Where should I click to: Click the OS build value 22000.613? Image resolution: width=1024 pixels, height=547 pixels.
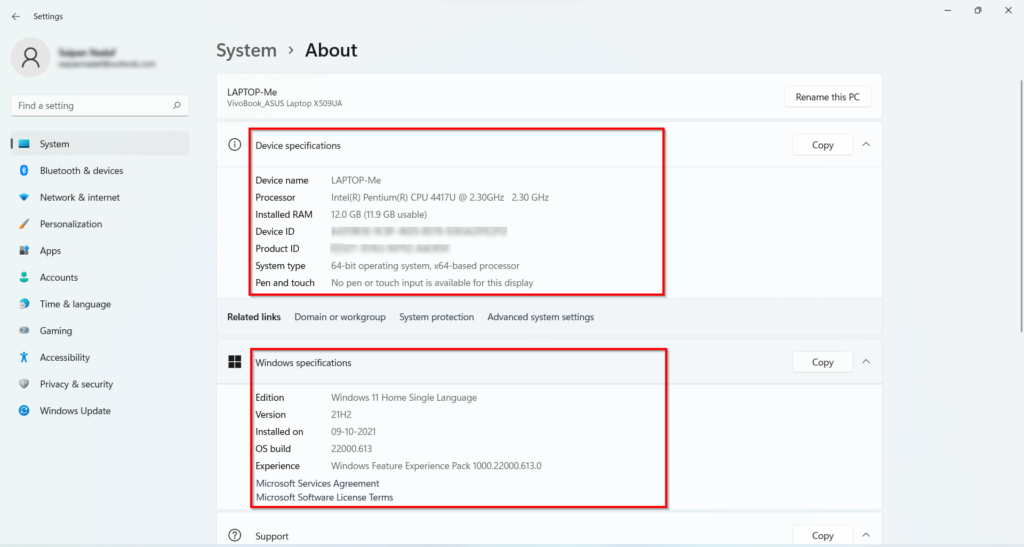pos(351,448)
